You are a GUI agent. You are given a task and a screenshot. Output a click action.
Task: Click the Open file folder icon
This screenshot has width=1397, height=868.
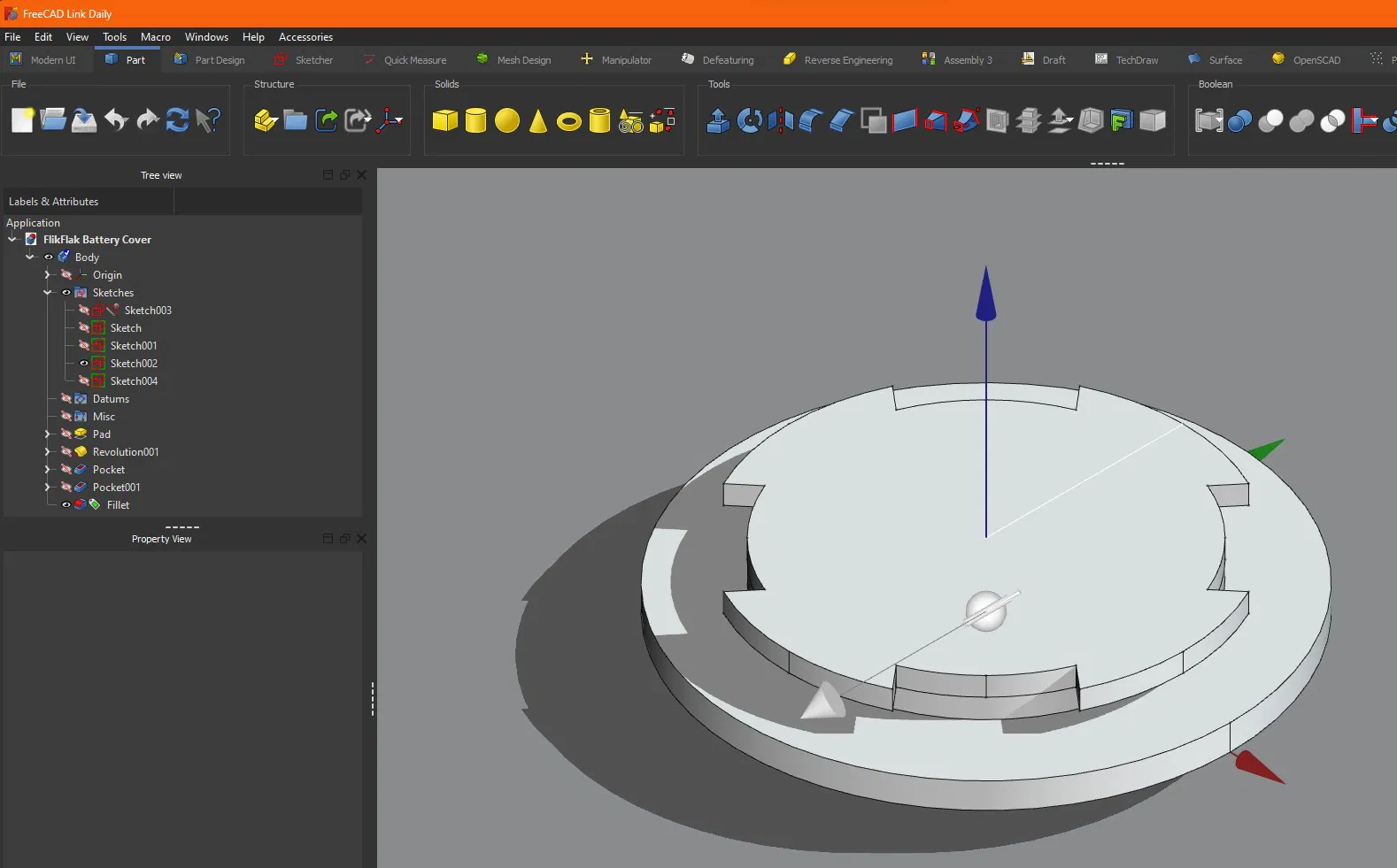[x=53, y=120]
